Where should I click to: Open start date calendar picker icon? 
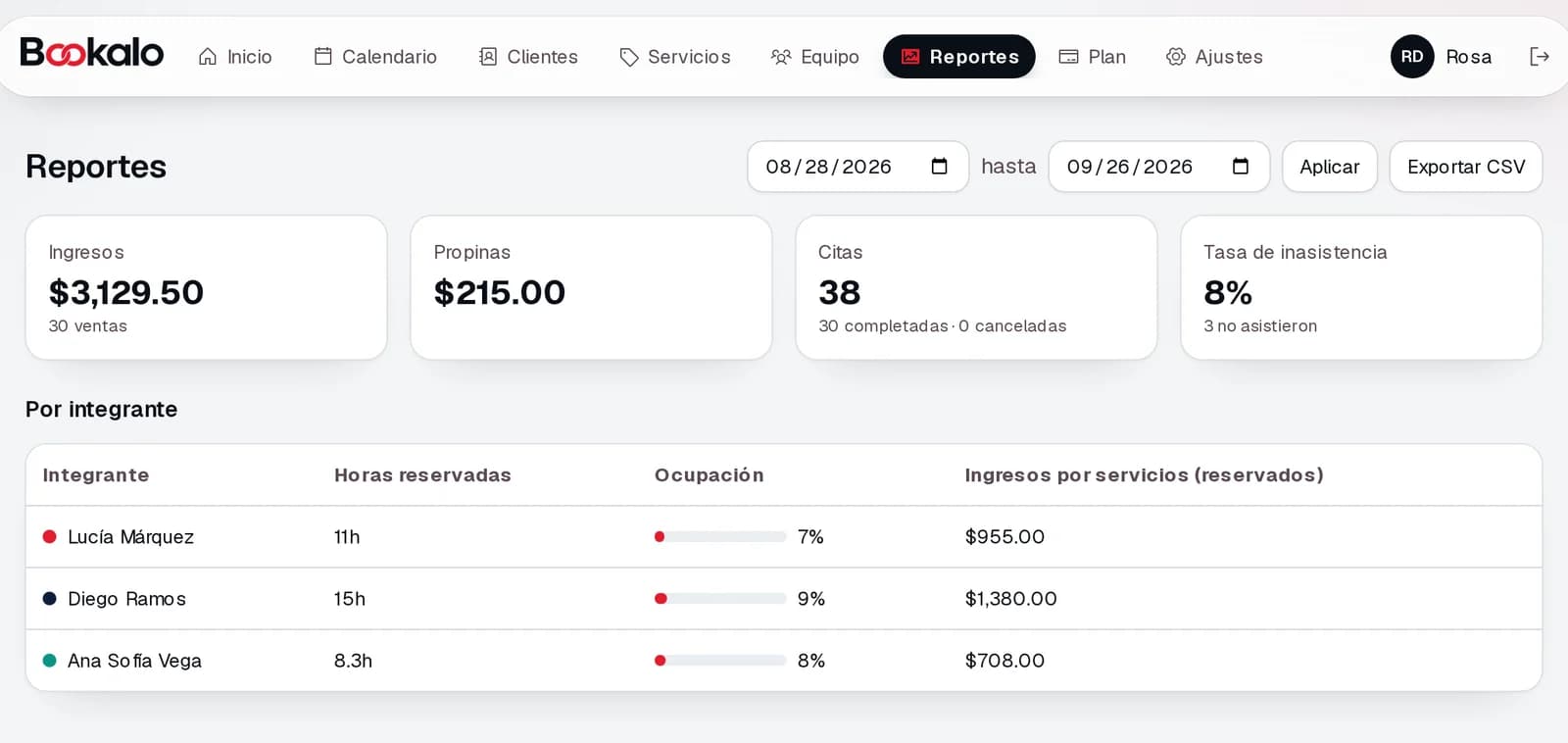point(939,167)
